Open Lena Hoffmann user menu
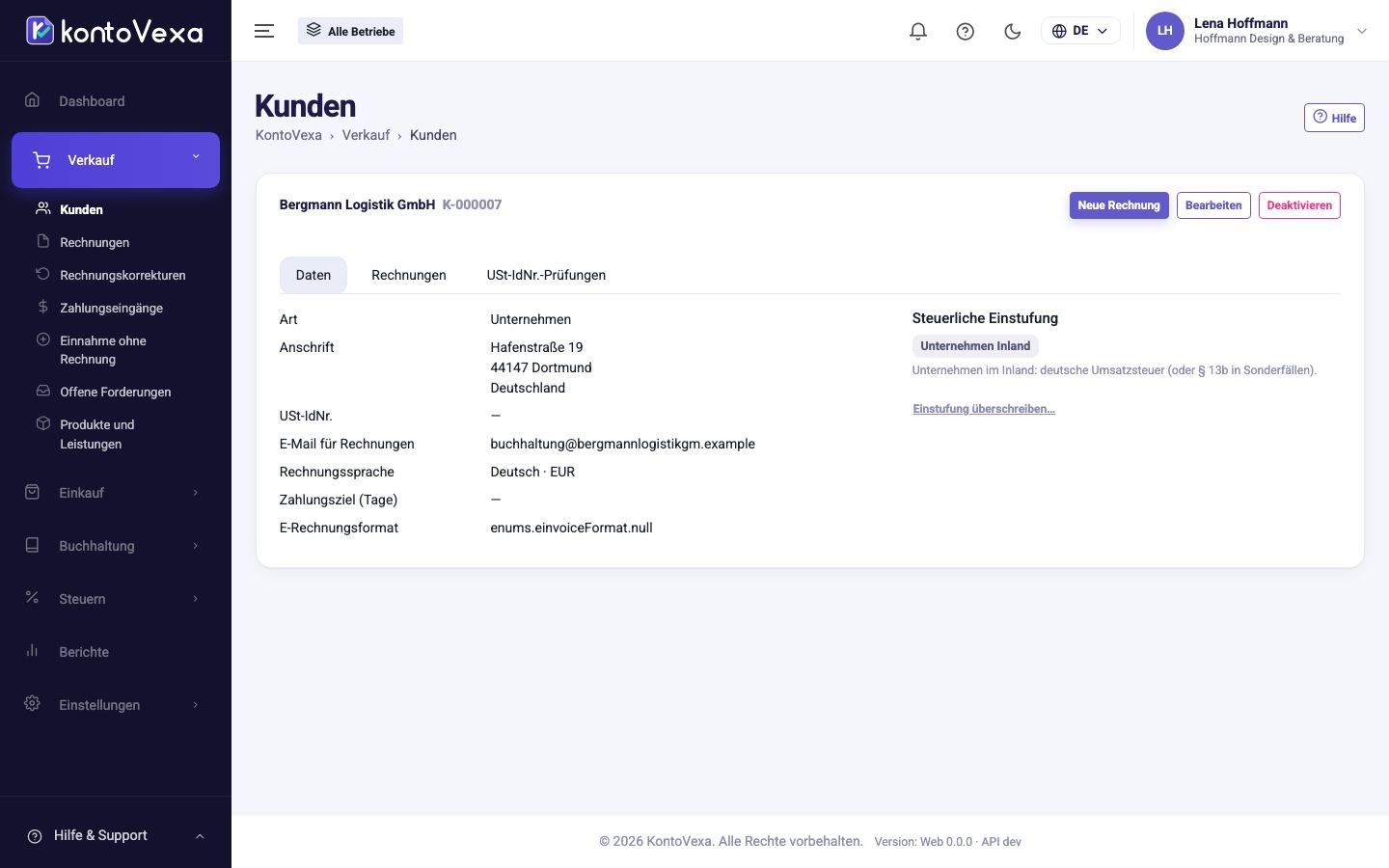 point(1257,31)
